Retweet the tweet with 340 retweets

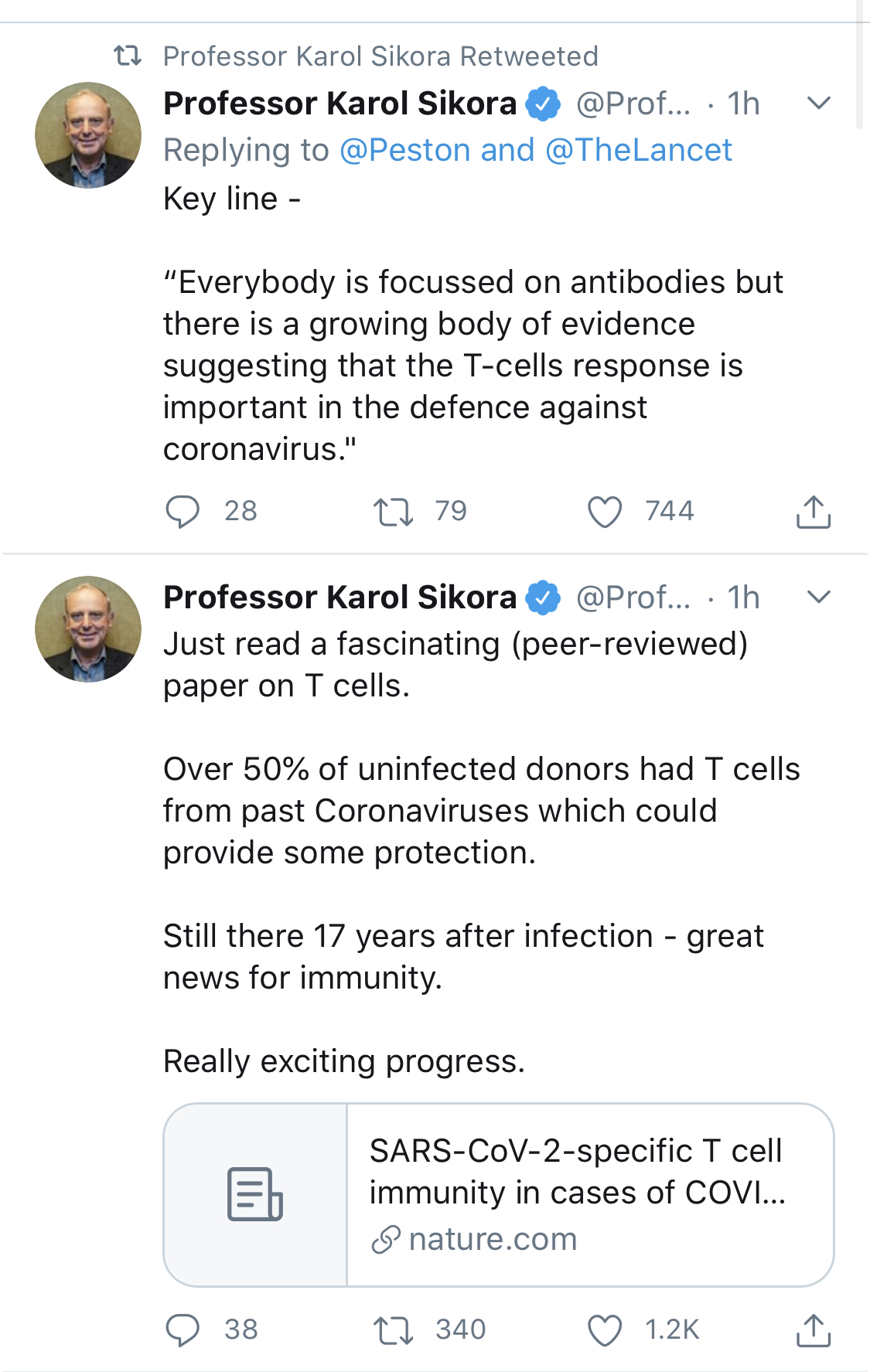click(x=393, y=1330)
